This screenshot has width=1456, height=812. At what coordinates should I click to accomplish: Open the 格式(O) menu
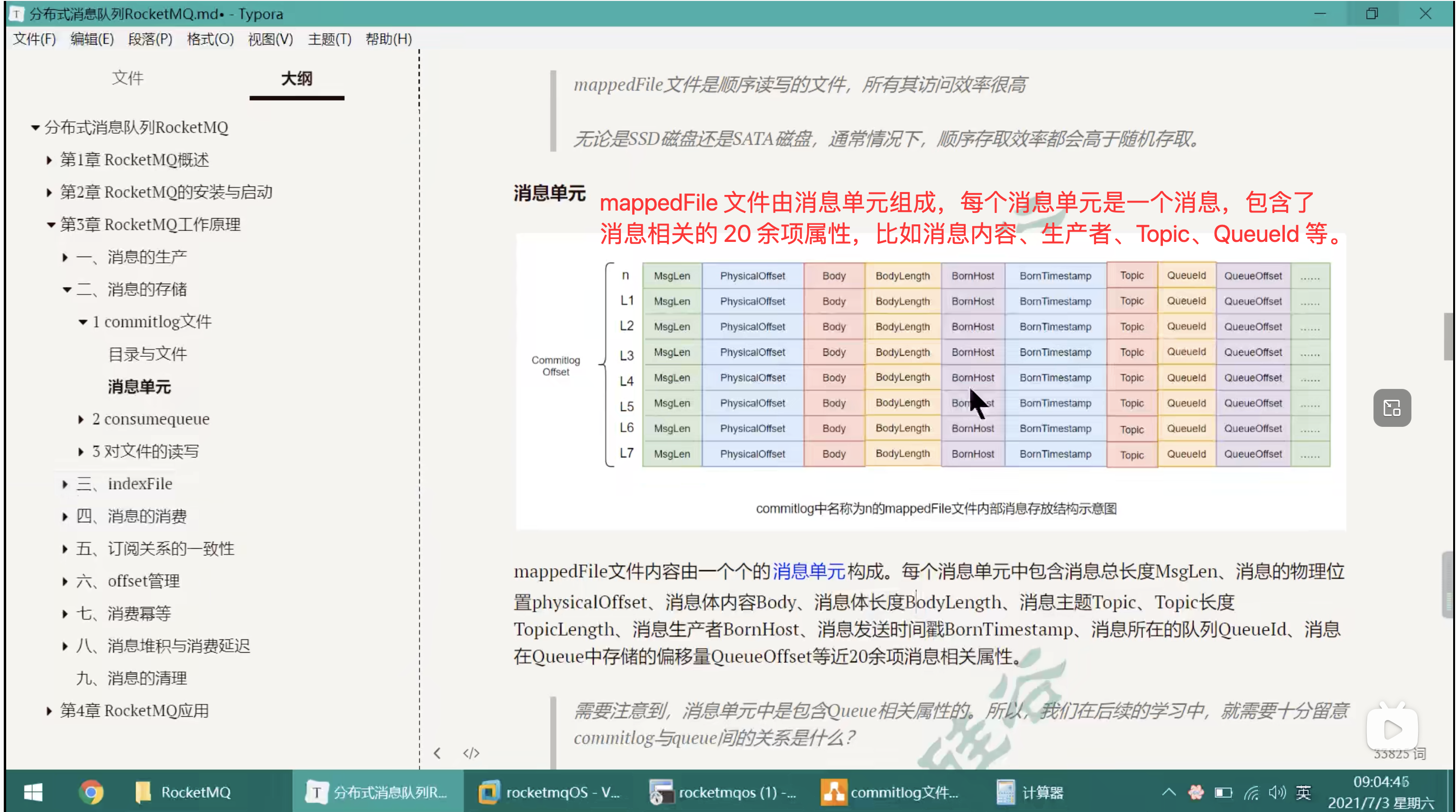[210, 39]
